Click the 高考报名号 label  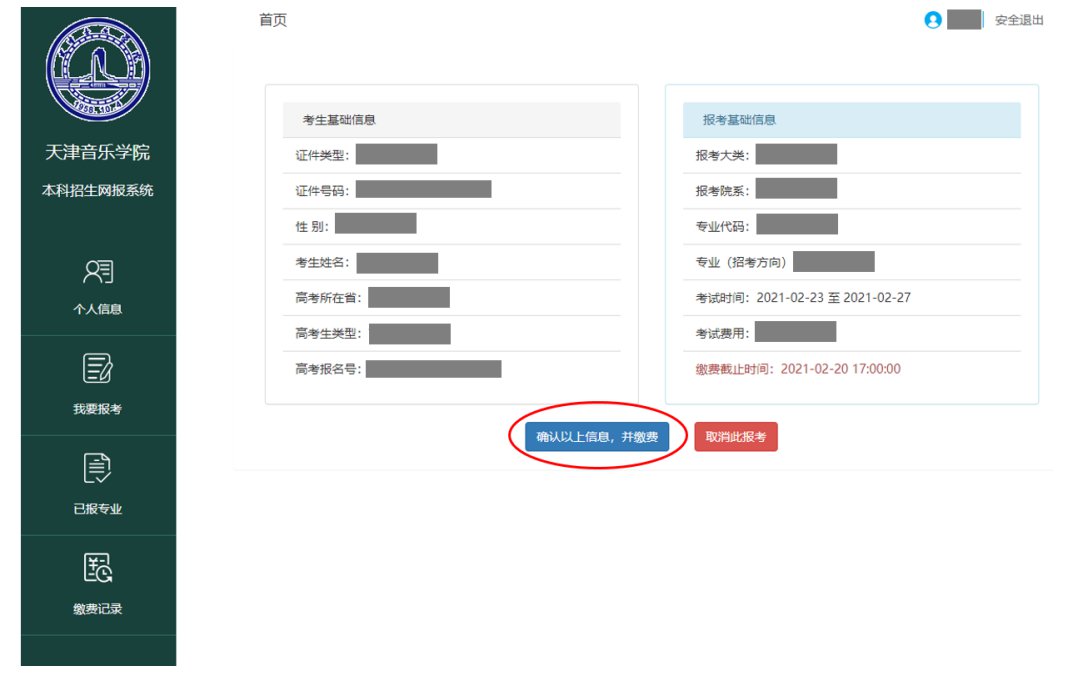pyautogui.click(x=328, y=369)
